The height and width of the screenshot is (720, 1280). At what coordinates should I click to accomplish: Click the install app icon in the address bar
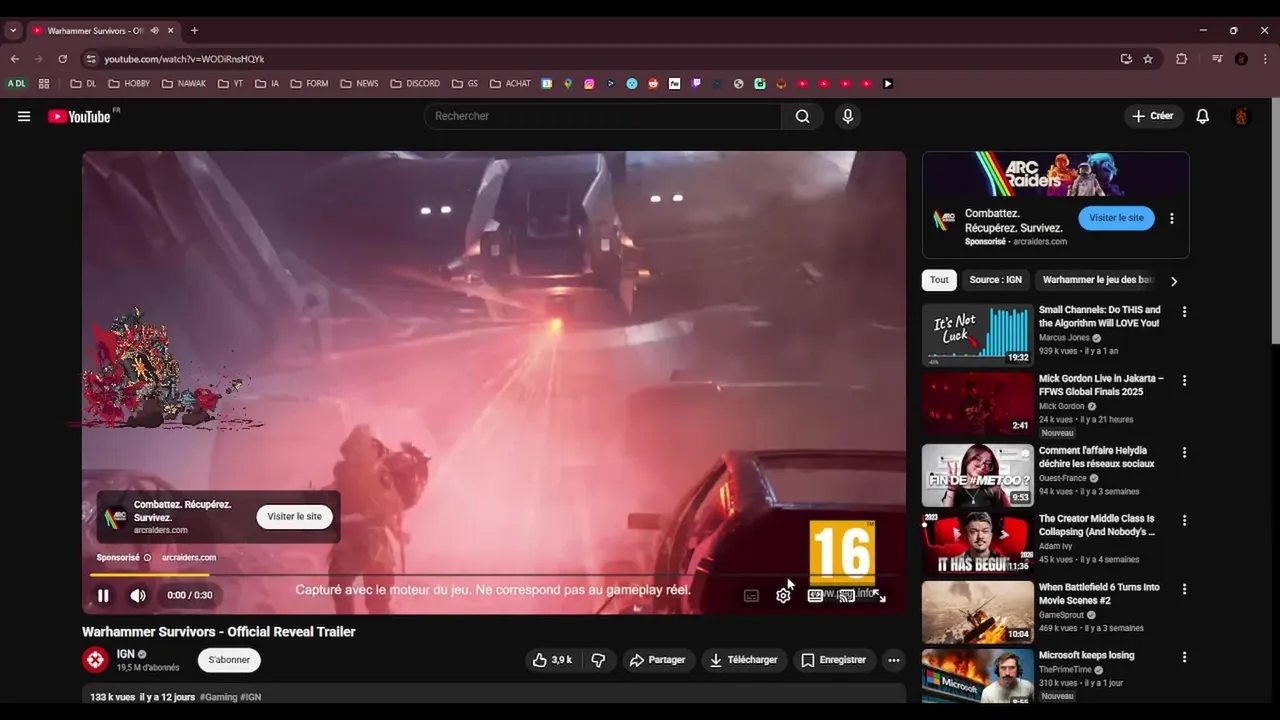click(1126, 59)
